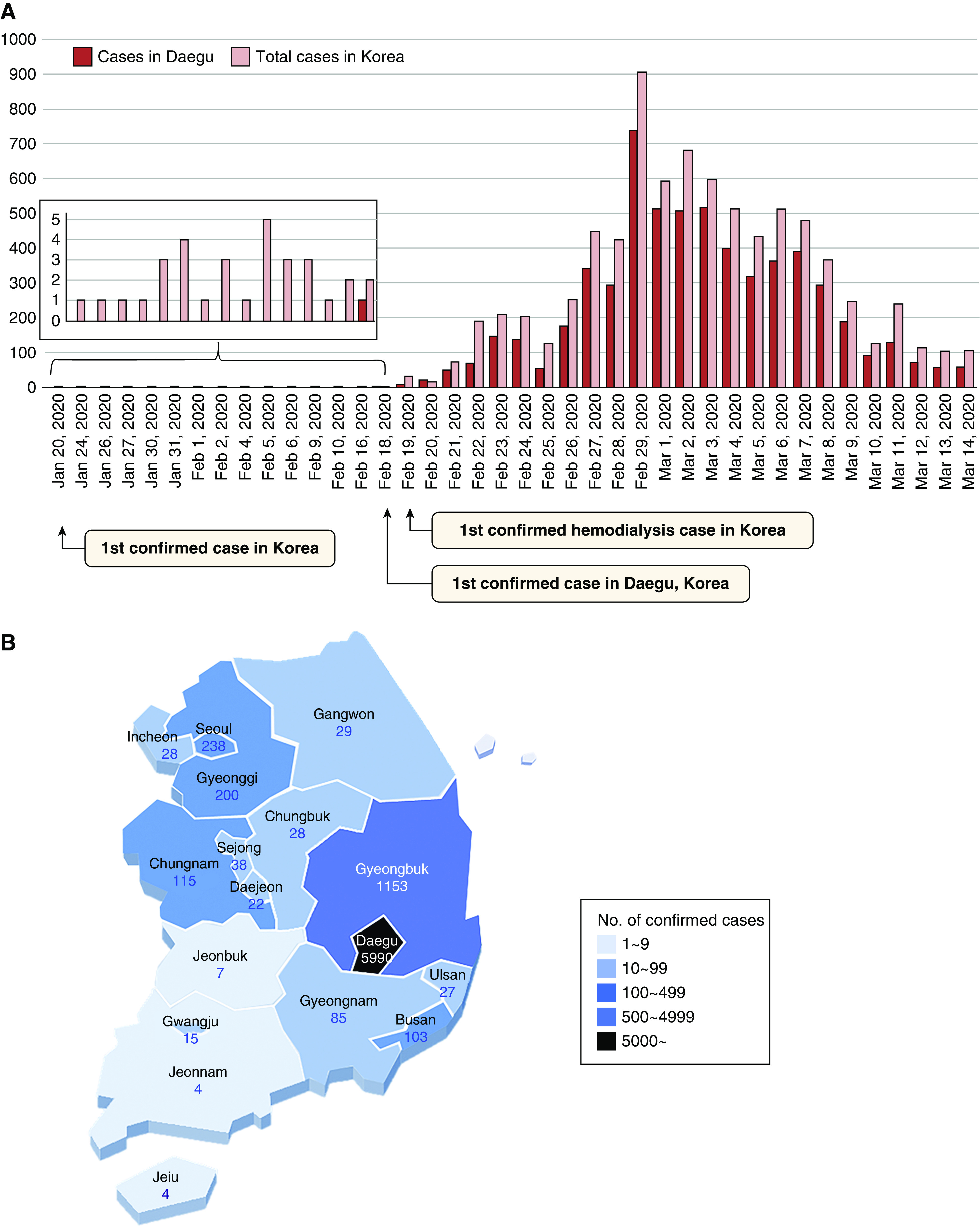Click the 'Feb 22, 2020' axis date label

(478, 442)
